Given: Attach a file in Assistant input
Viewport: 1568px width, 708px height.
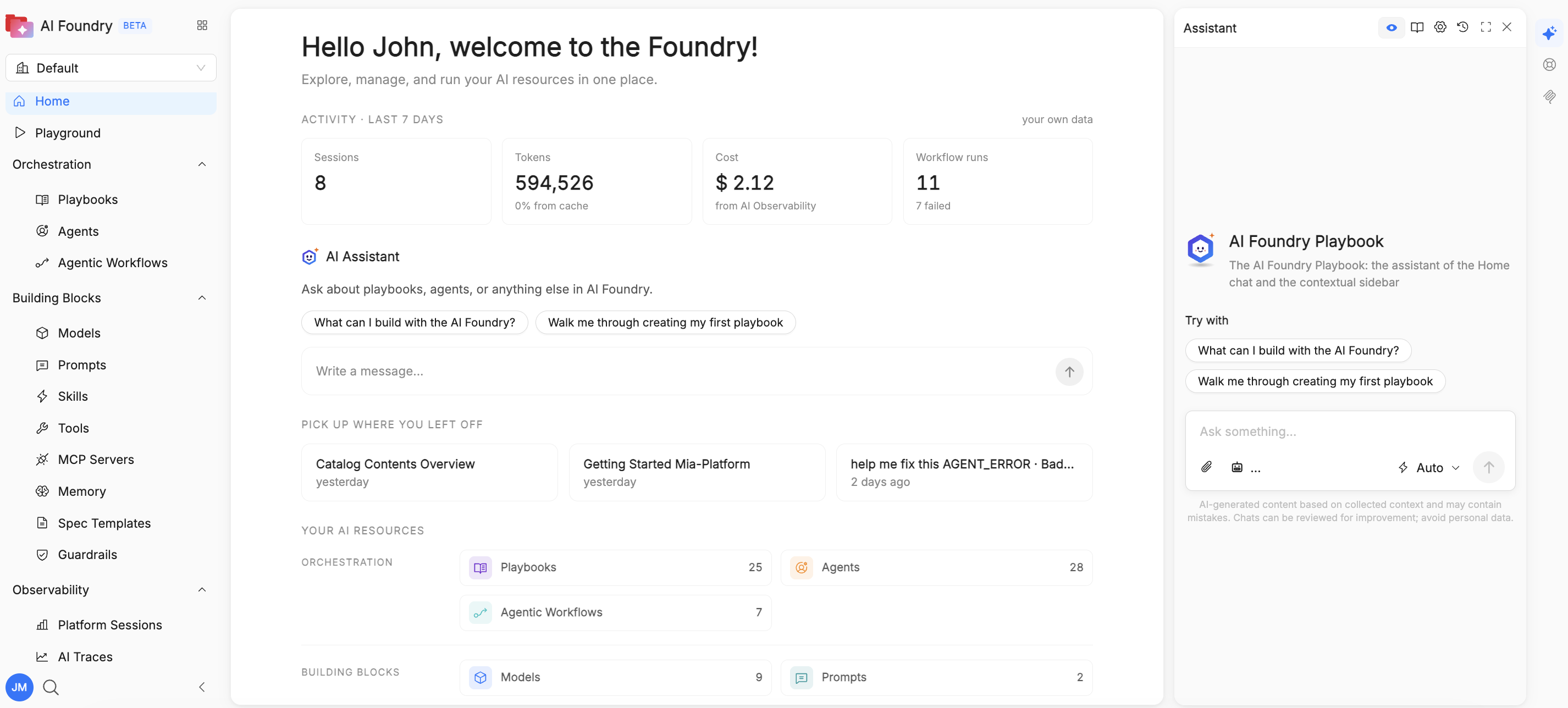Looking at the screenshot, I should pos(1206,467).
